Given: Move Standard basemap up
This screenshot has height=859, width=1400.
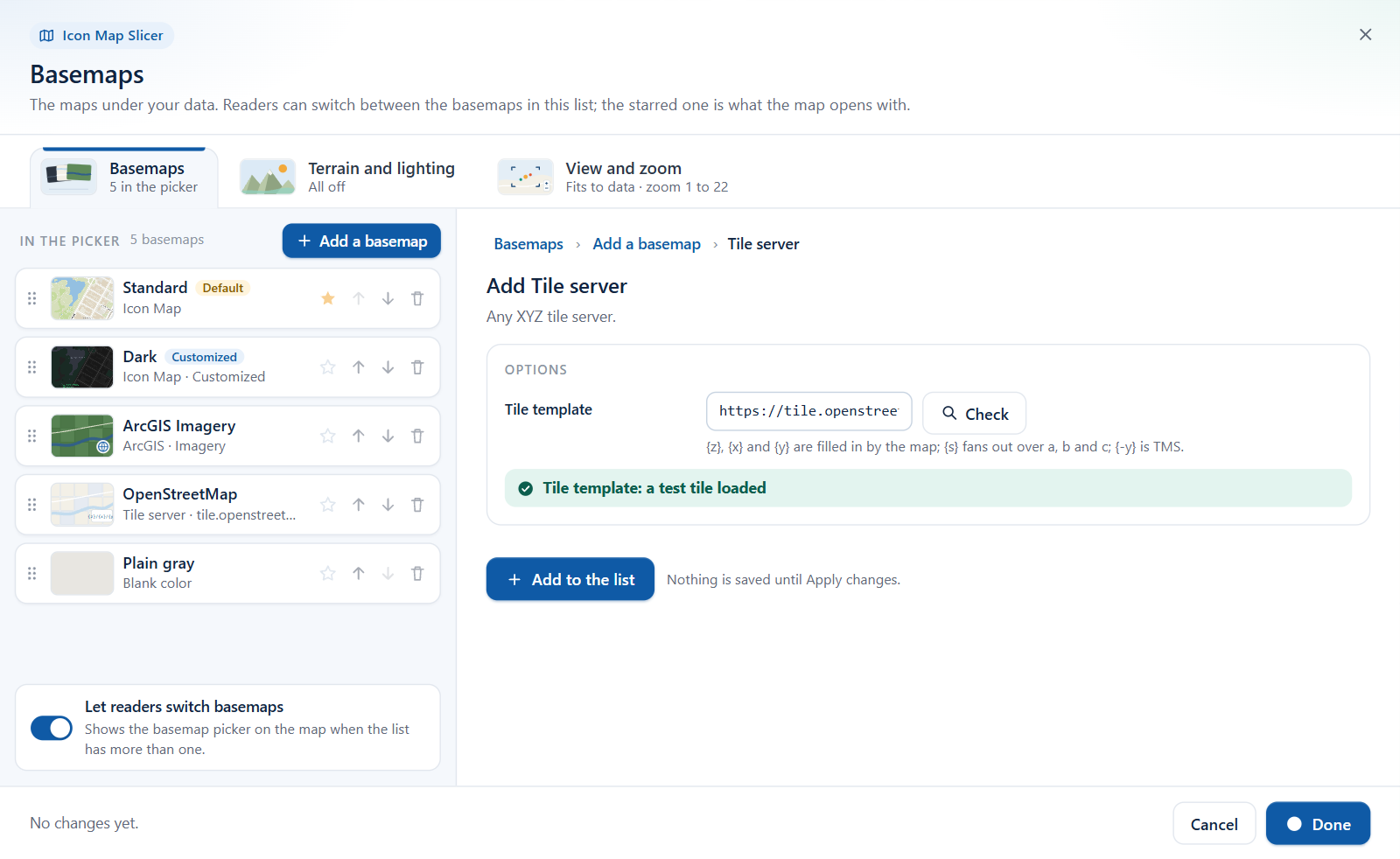Looking at the screenshot, I should click(359, 298).
